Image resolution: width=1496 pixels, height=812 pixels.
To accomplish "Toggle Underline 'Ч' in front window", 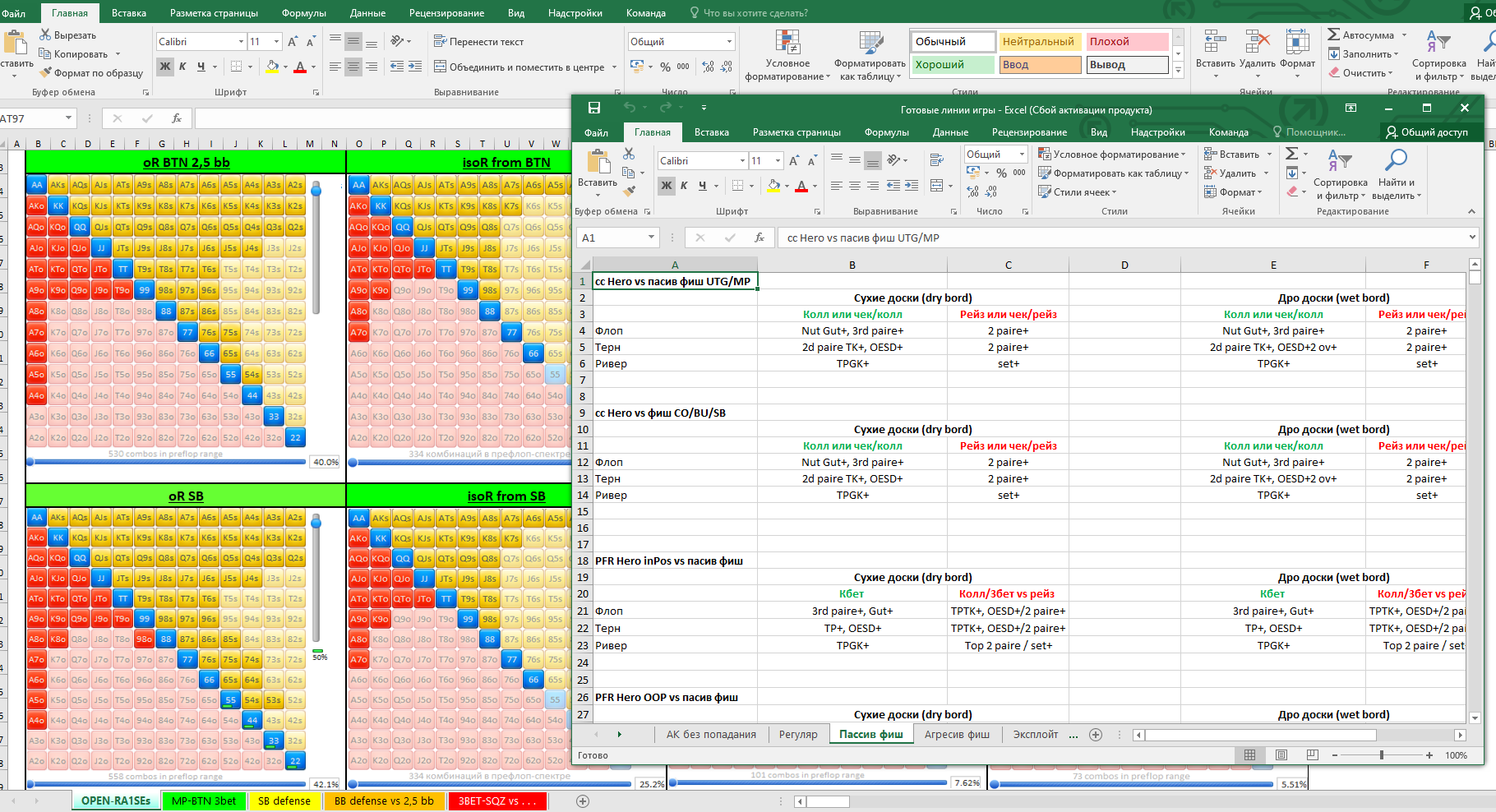I will point(702,186).
